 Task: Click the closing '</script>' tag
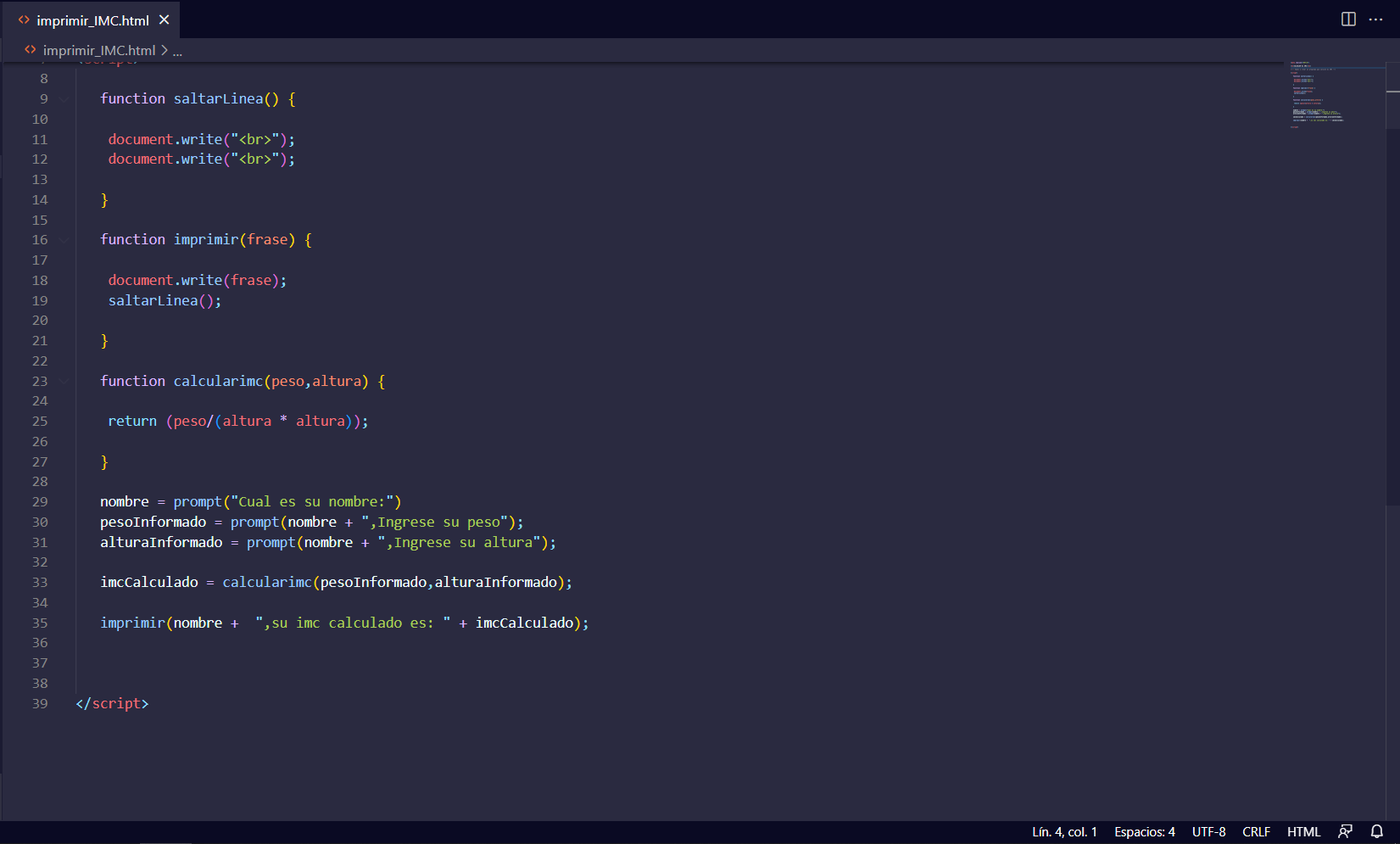tap(112, 704)
